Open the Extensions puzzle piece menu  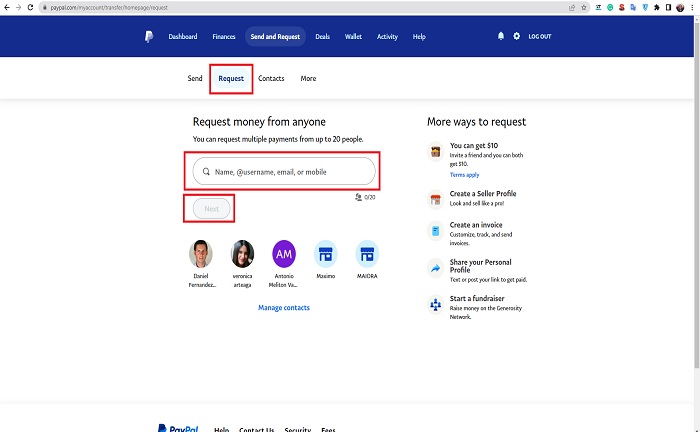pos(657,8)
